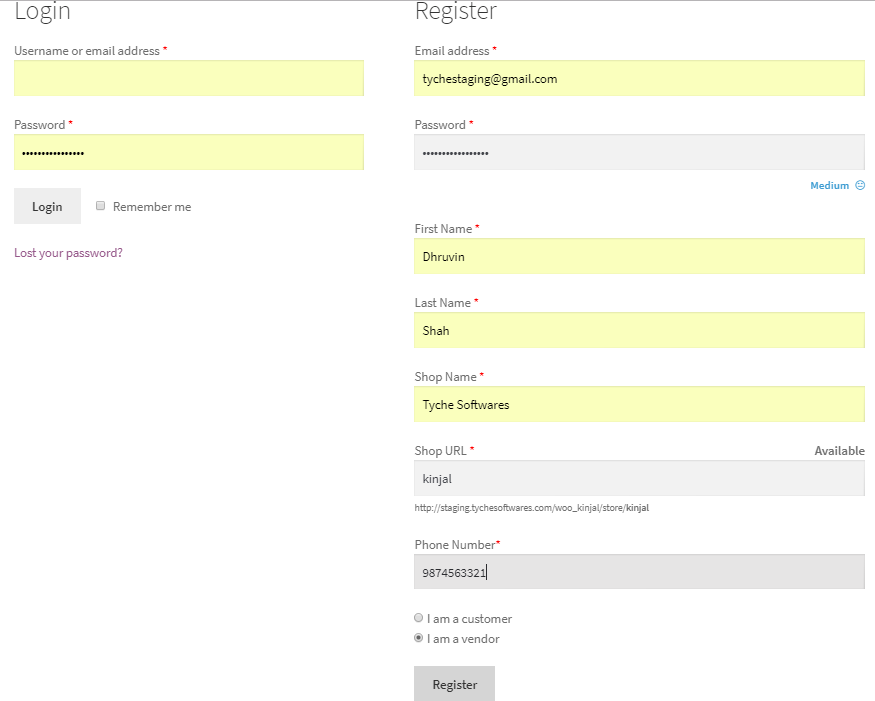This screenshot has width=875, height=701.
Task: Click the Login section password field
Action: tap(188, 152)
